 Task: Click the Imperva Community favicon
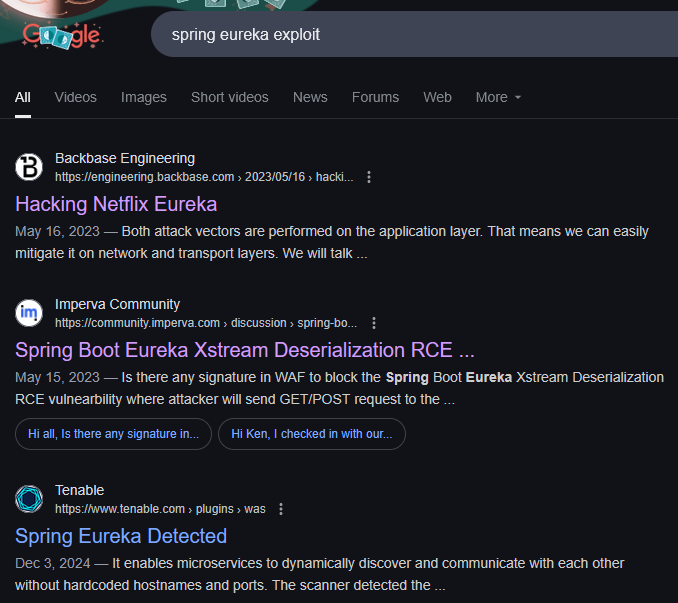(30, 313)
